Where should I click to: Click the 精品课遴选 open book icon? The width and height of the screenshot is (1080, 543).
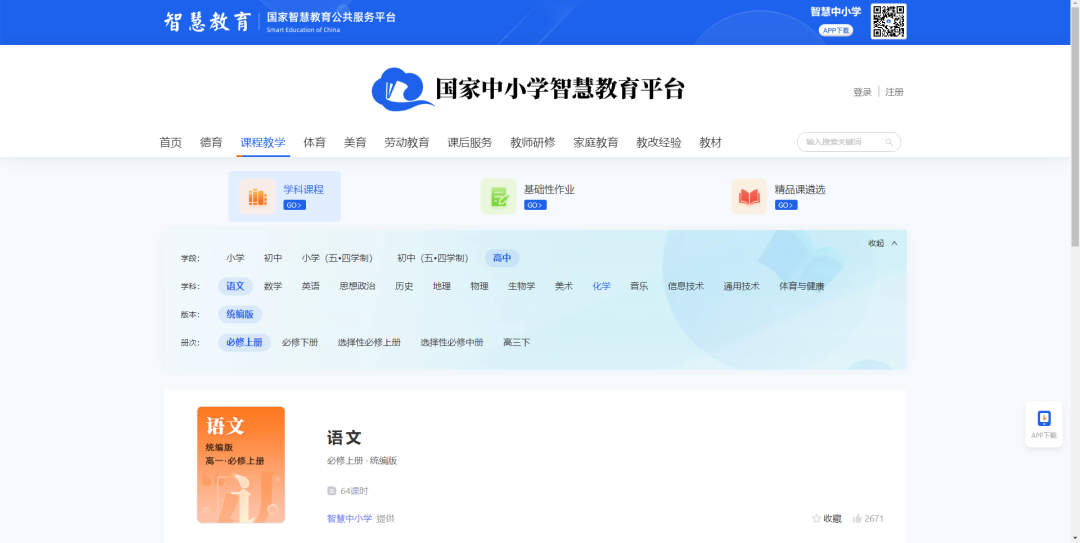point(749,196)
